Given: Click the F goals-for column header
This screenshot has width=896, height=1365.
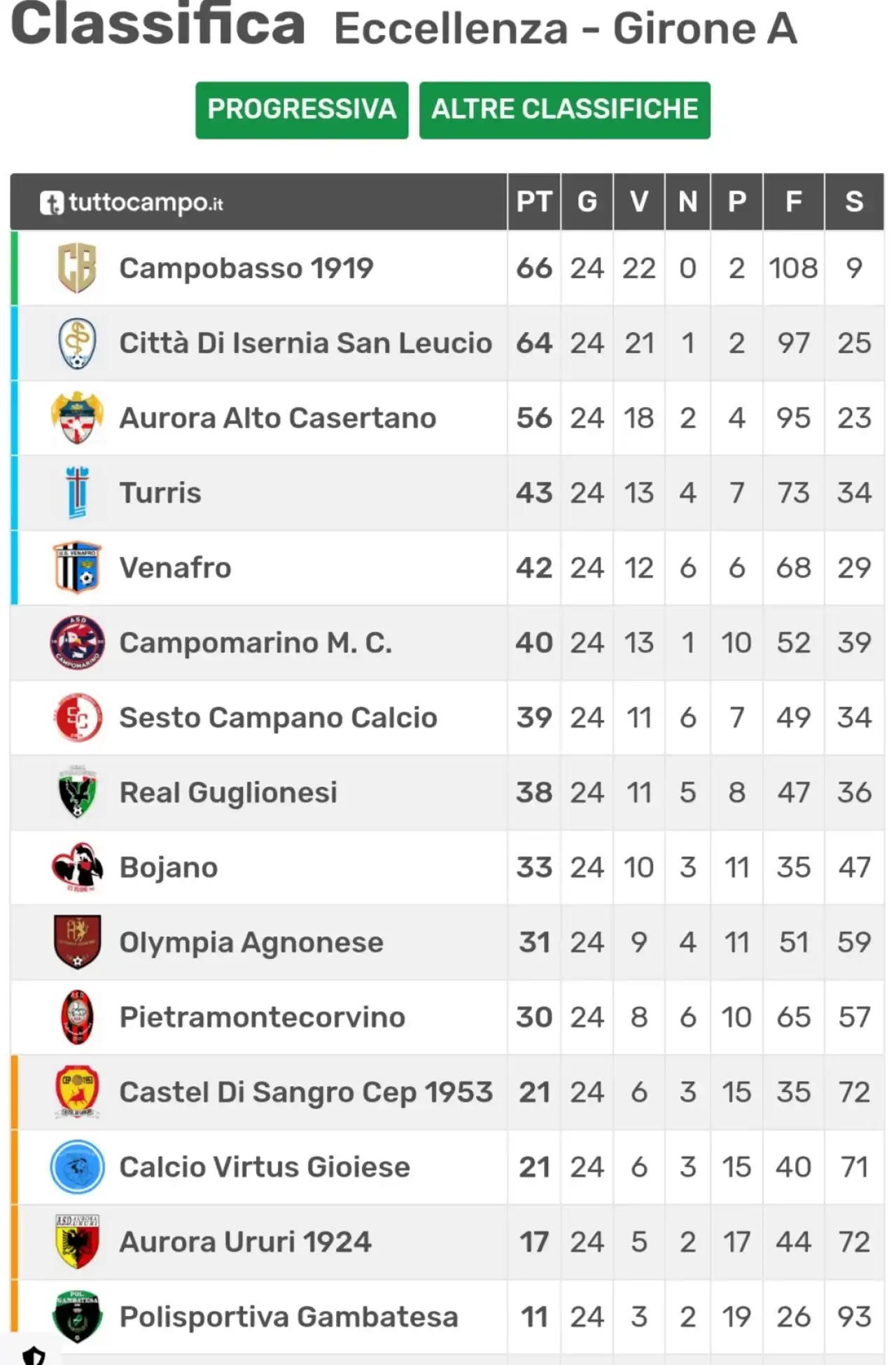Looking at the screenshot, I should [x=793, y=202].
